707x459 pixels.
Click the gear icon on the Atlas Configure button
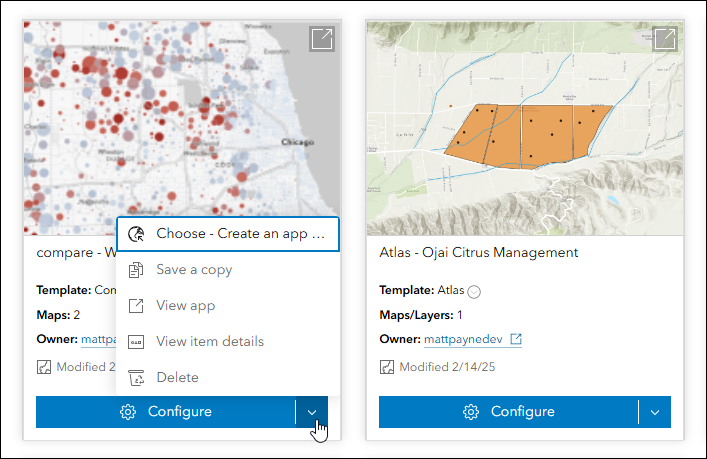click(x=471, y=412)
